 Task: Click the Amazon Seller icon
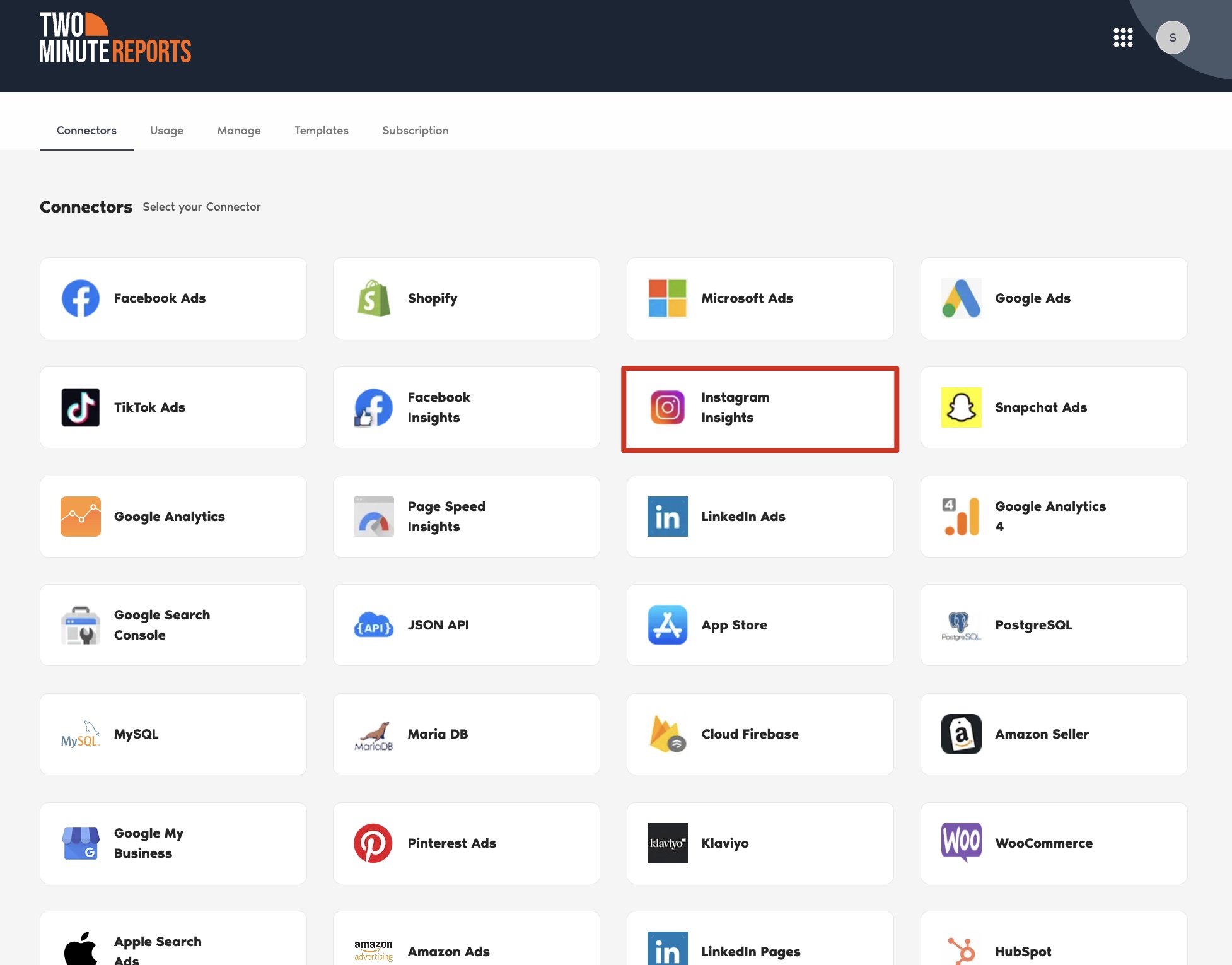click(962, 734)
